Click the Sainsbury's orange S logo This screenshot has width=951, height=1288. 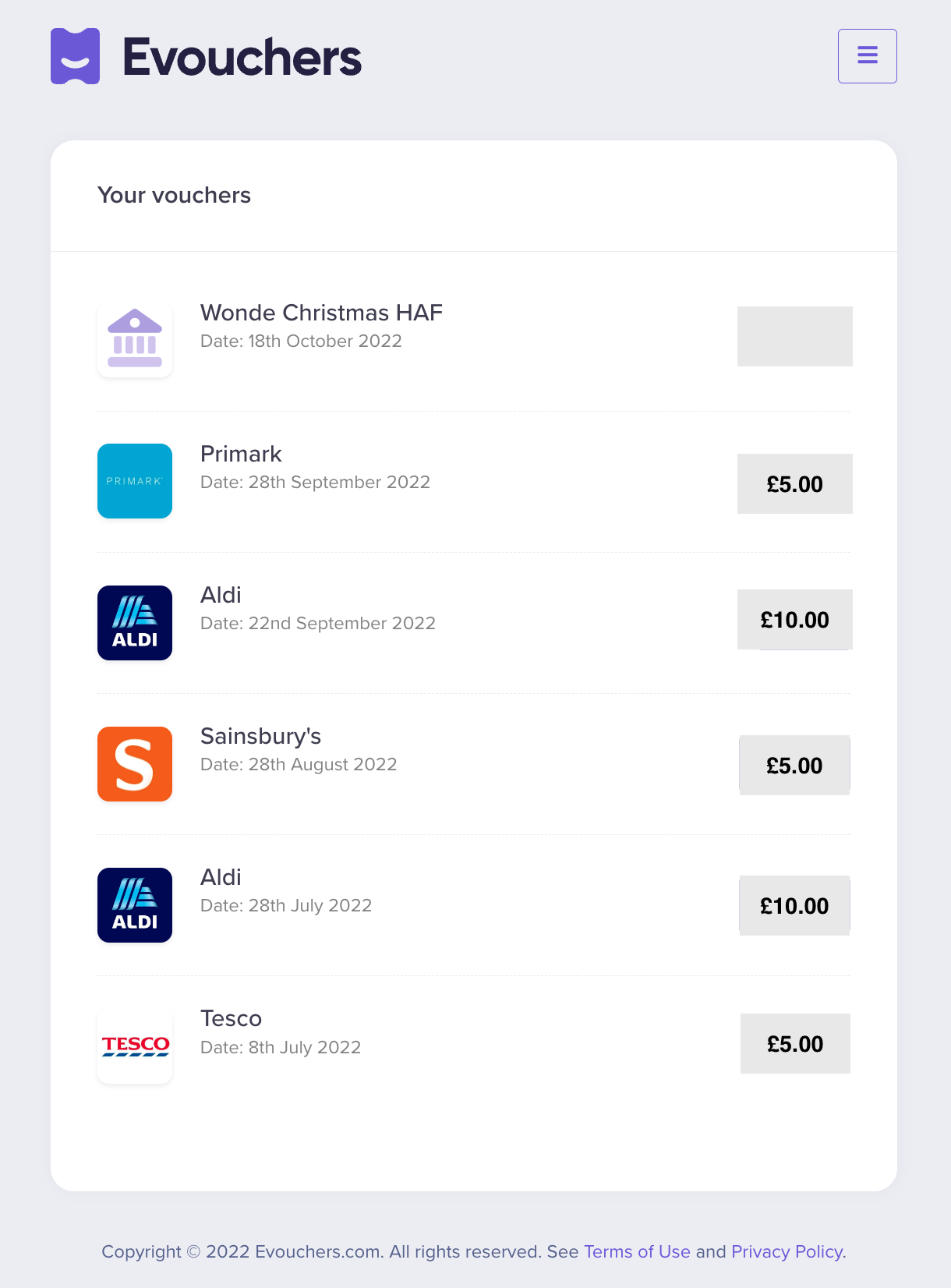point(135,764)
